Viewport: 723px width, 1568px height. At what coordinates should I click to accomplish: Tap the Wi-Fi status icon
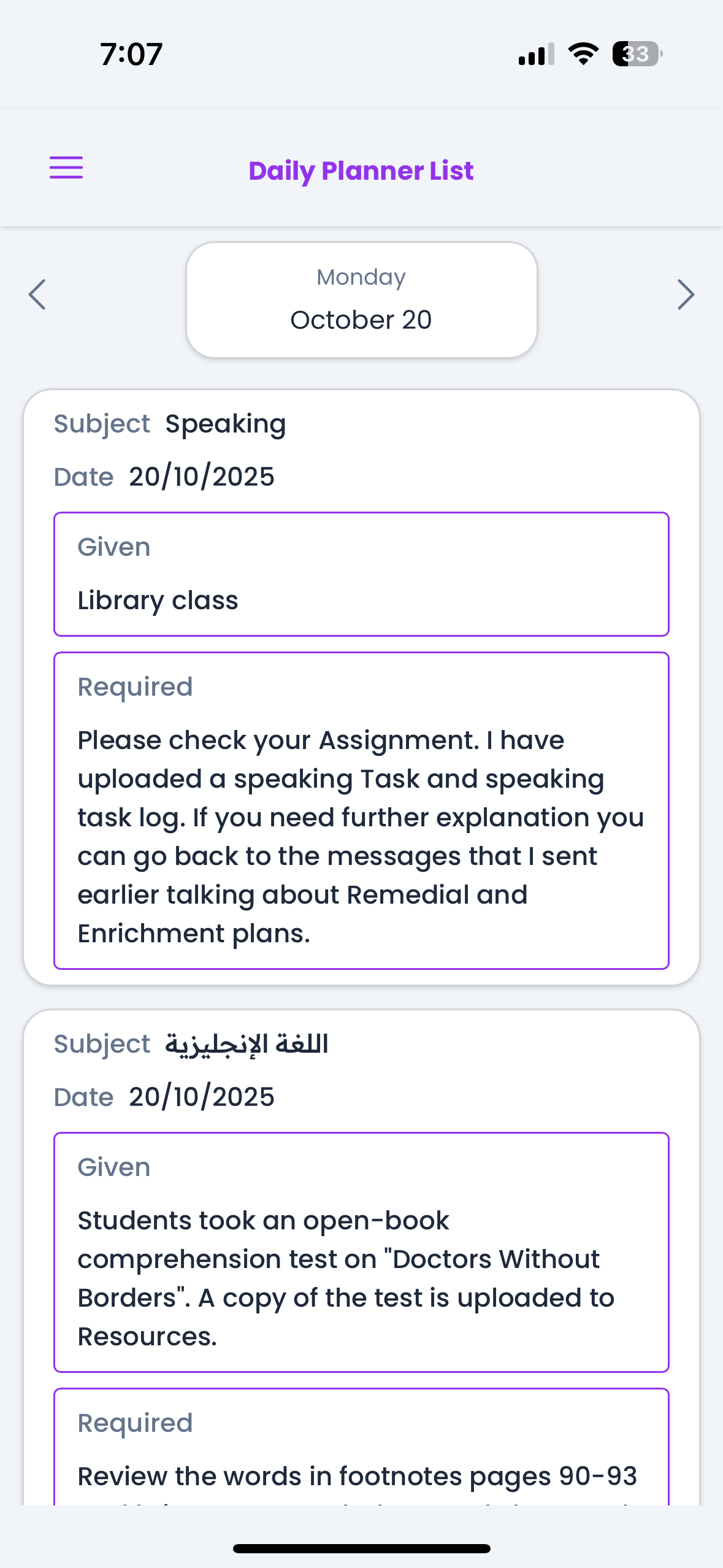pos(583,54)
